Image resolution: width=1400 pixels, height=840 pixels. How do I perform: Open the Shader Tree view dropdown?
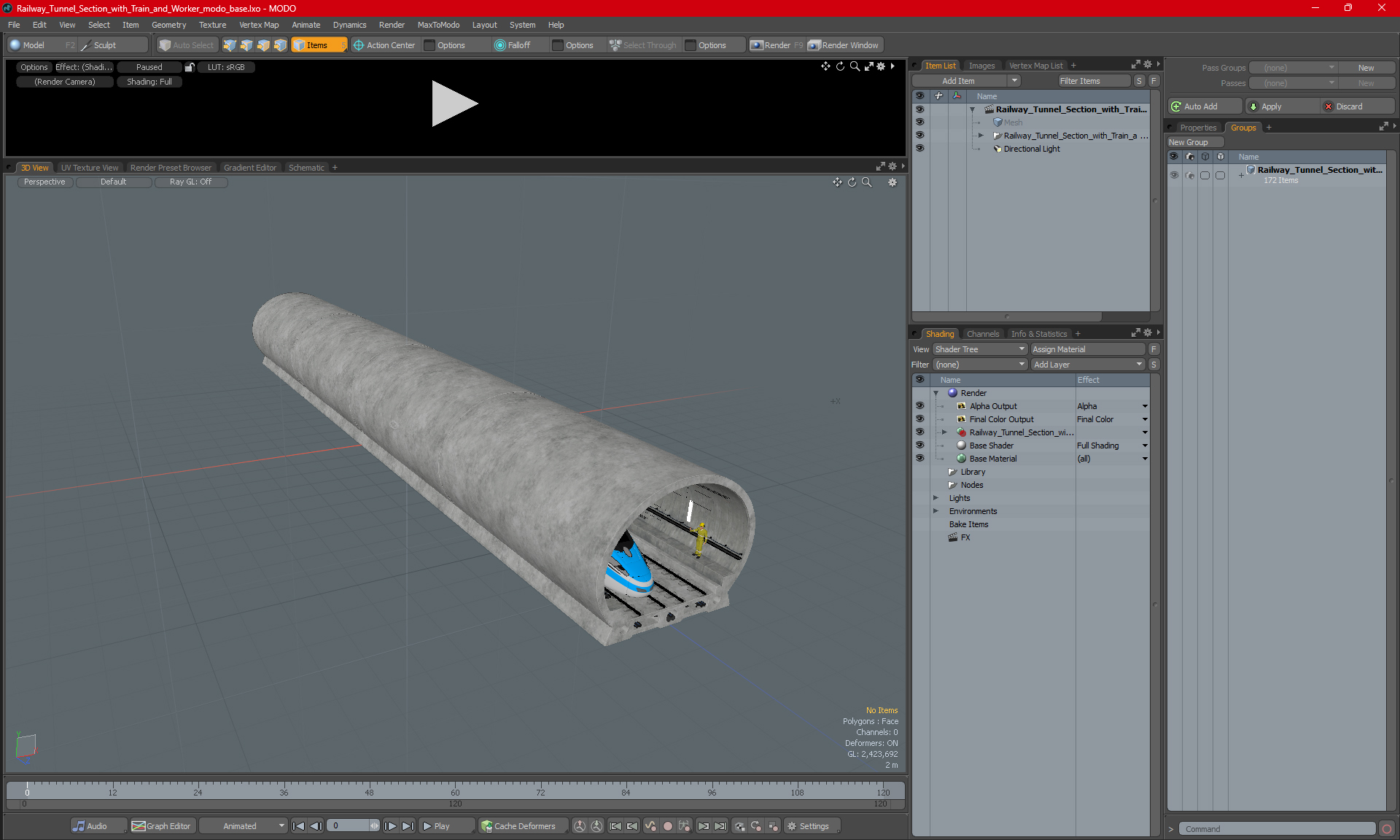coord(980,349)
